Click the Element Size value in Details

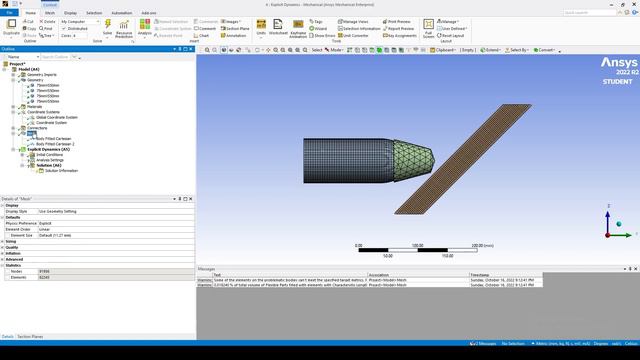click(116, 236)
